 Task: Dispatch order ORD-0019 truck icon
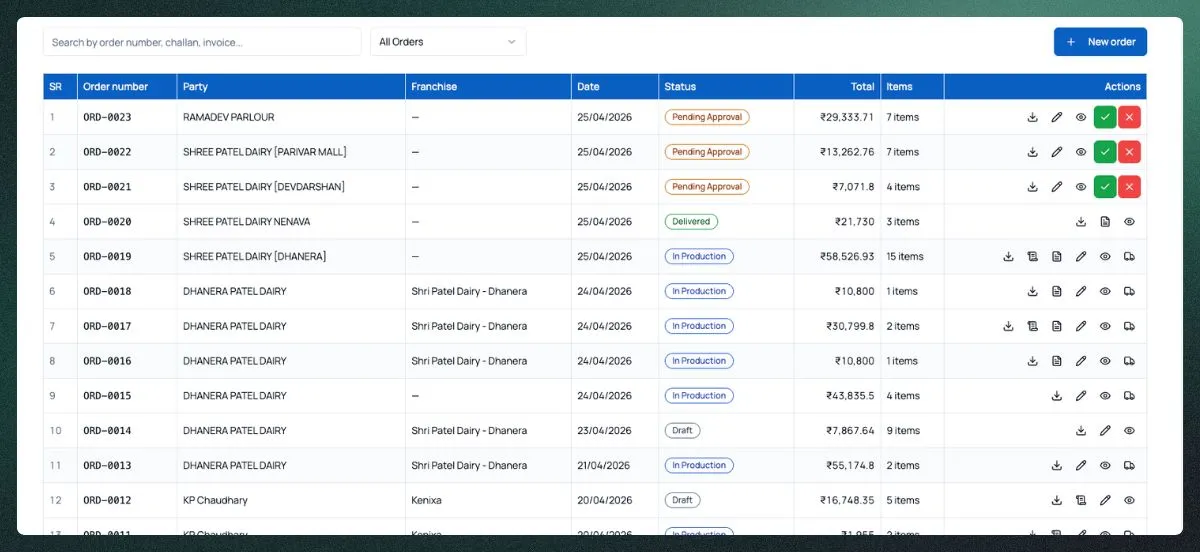pos(1129,257)
